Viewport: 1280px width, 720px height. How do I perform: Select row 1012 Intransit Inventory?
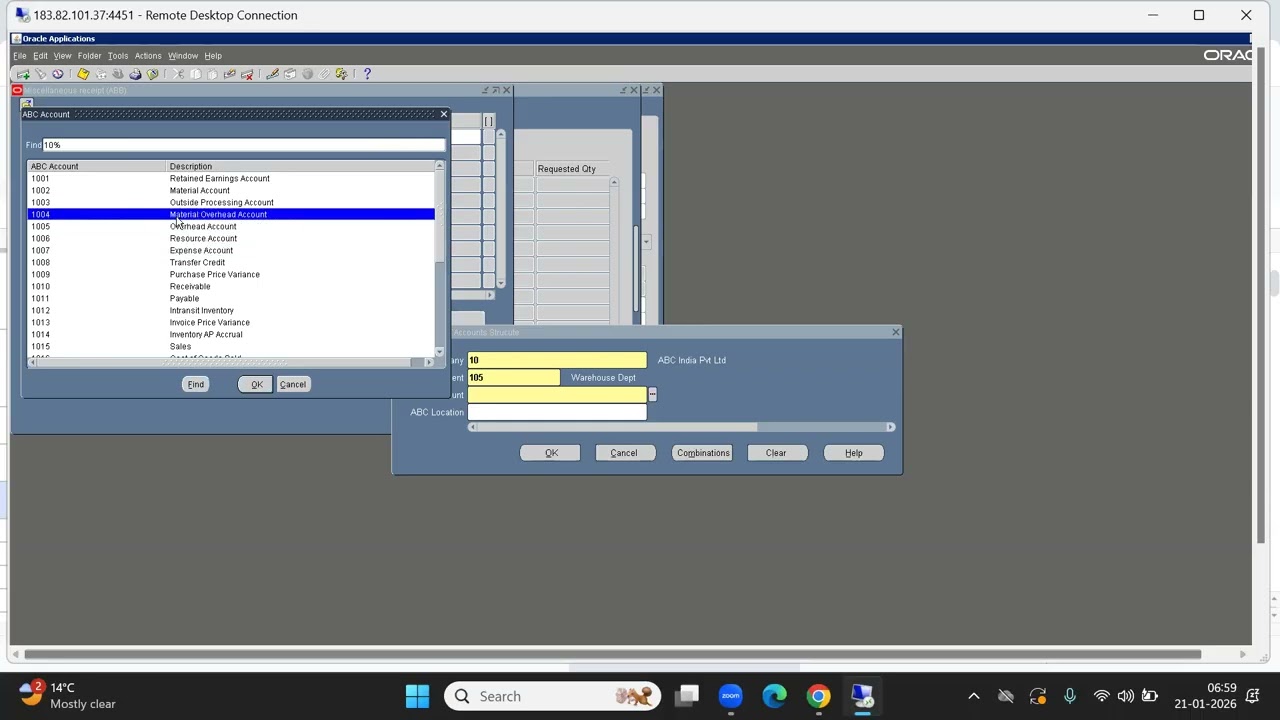coord(231,310)
